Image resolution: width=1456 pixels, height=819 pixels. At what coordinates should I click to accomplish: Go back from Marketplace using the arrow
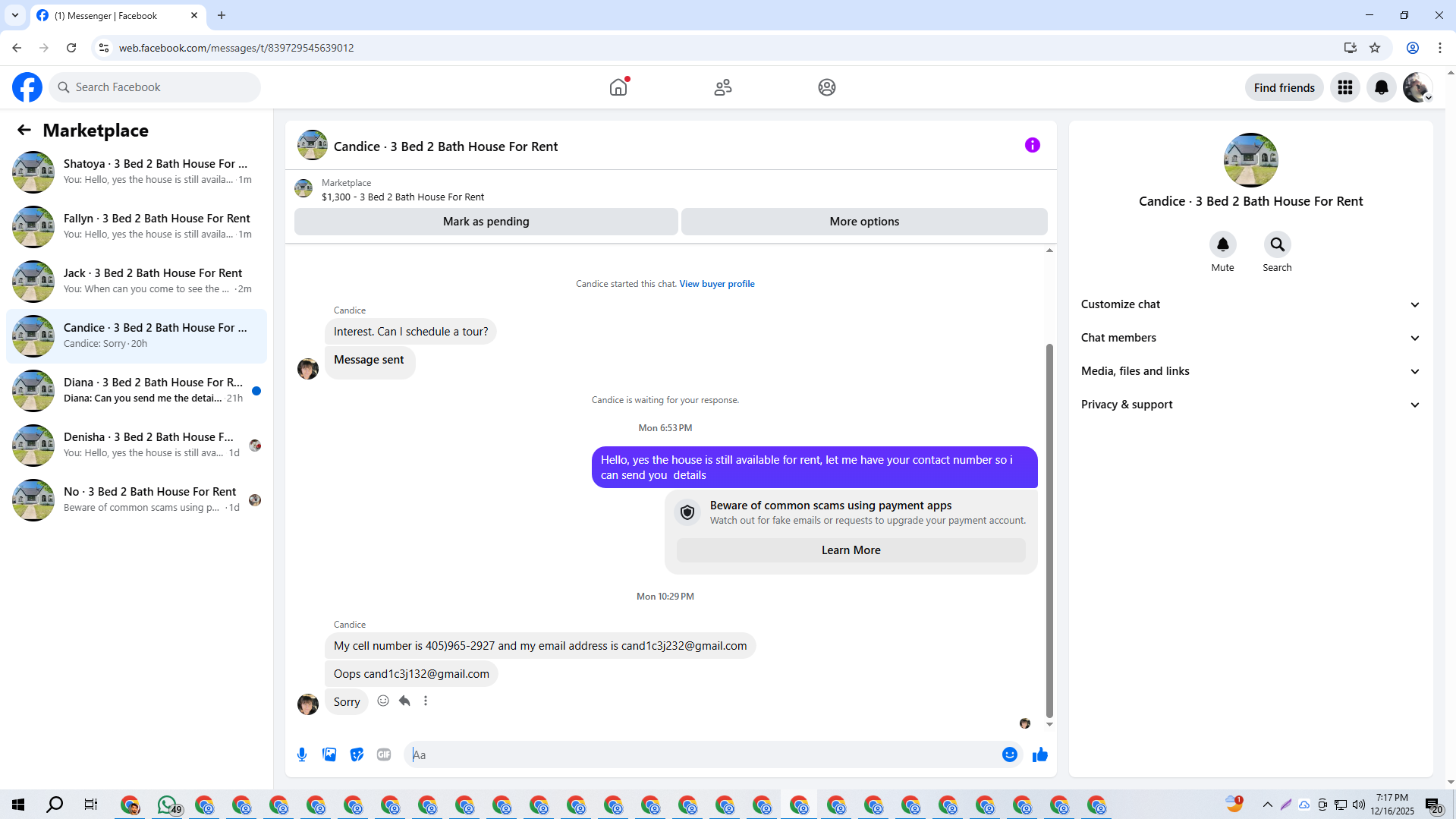coord(24,130)
